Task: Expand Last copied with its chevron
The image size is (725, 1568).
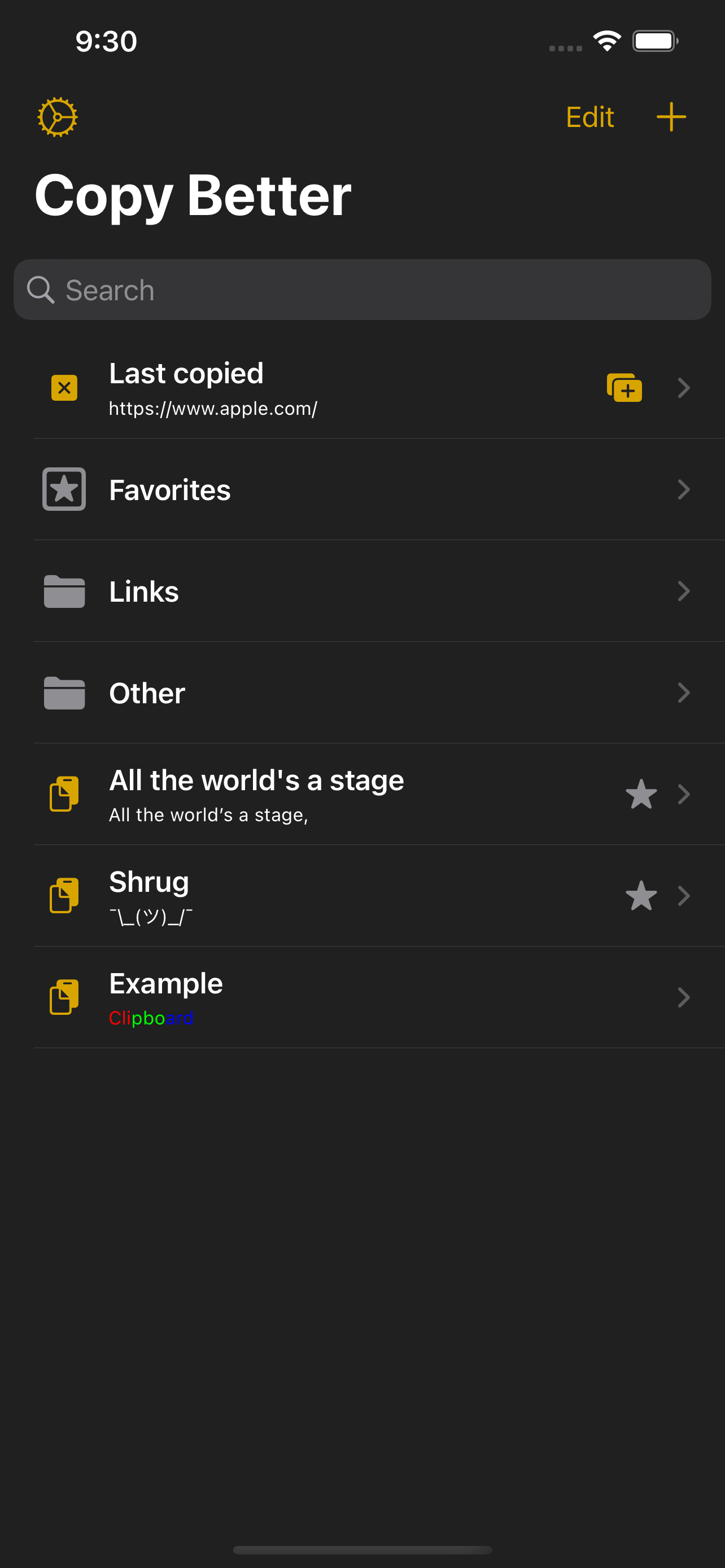Action: (x=684, y=388)
